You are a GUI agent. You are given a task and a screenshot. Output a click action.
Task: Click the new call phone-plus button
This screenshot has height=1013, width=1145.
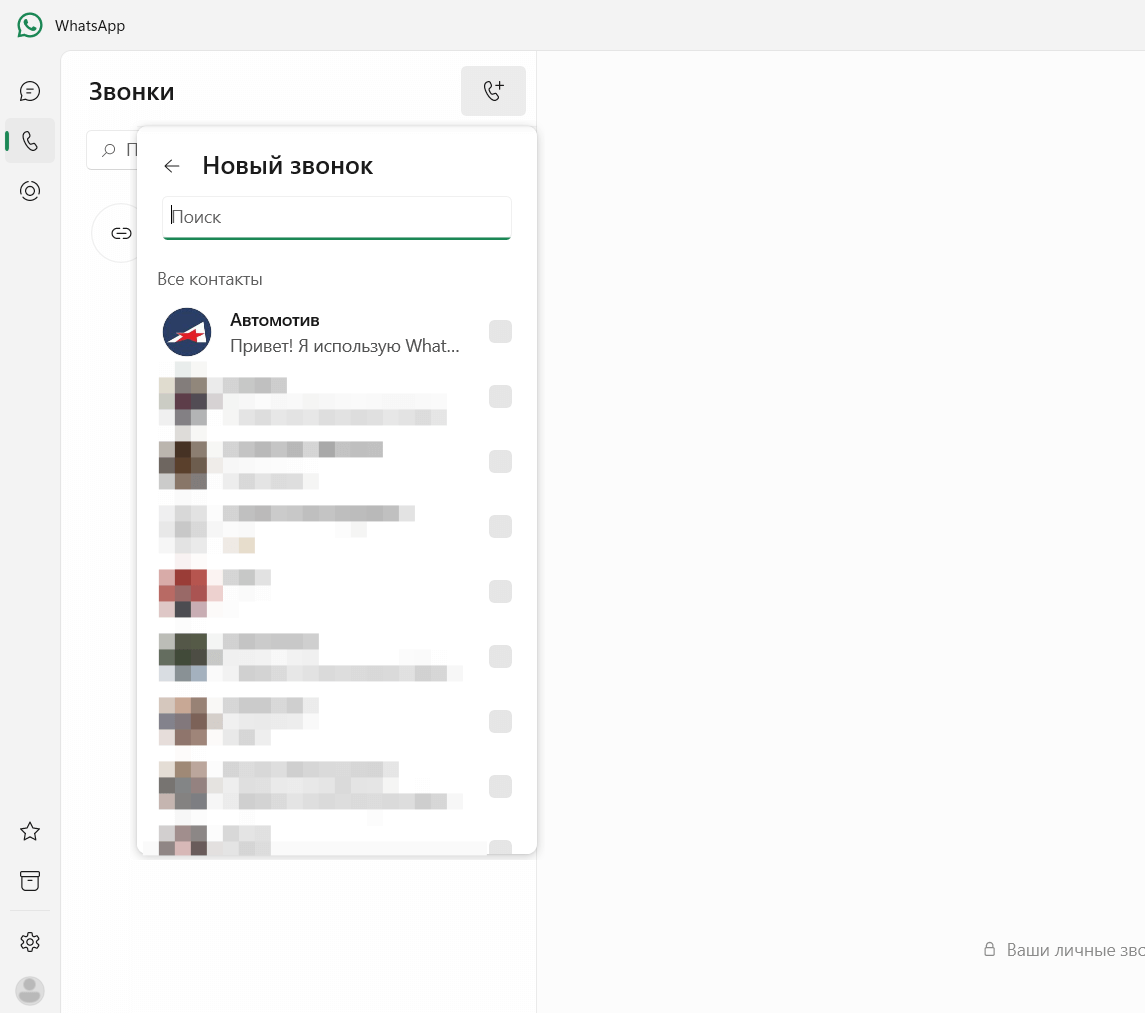pyautogui.click(x=494, y=91)
